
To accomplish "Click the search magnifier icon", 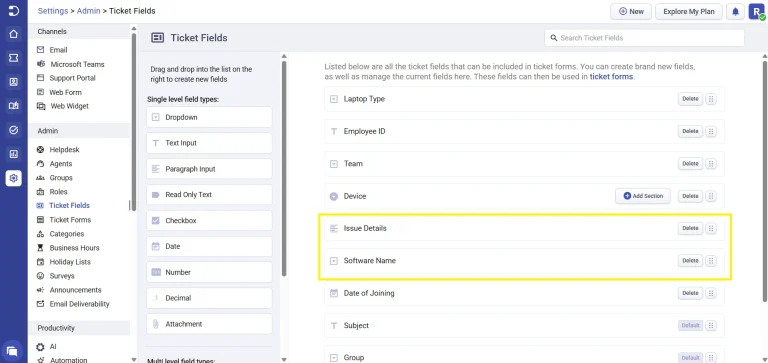I will (x=554, y=38).
